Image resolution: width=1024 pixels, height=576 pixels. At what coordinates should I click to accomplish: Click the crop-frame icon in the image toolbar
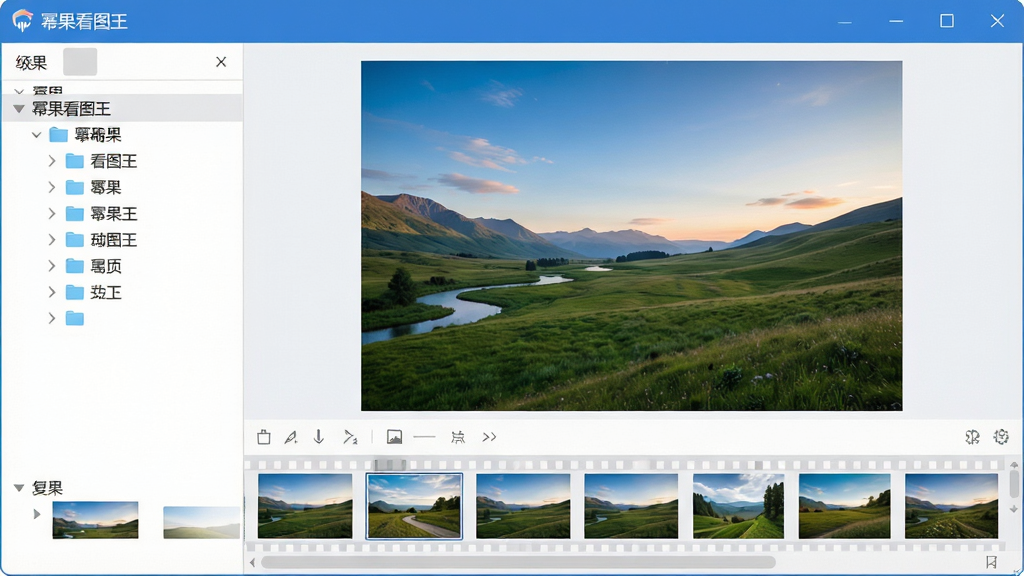click(458, 437)
